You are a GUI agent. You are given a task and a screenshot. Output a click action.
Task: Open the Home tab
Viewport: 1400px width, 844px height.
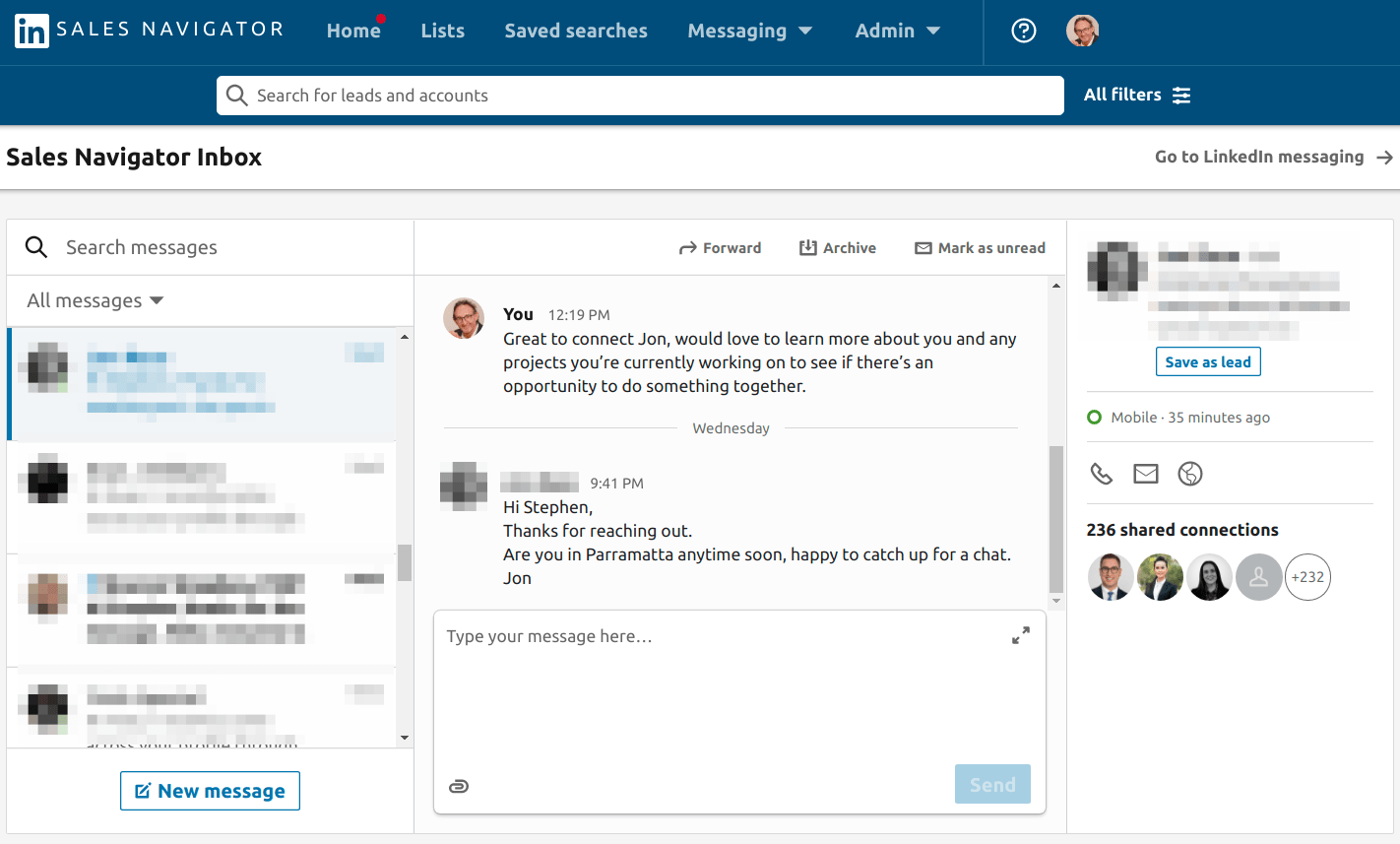pyautogui.click(x=353, y=31)
